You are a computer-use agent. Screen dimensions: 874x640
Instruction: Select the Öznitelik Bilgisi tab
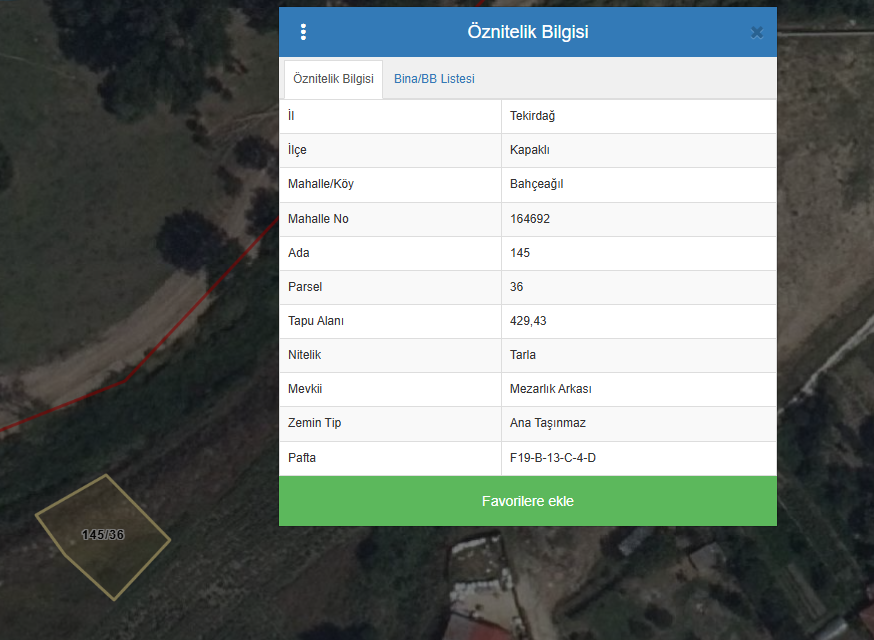click(333, 79)
